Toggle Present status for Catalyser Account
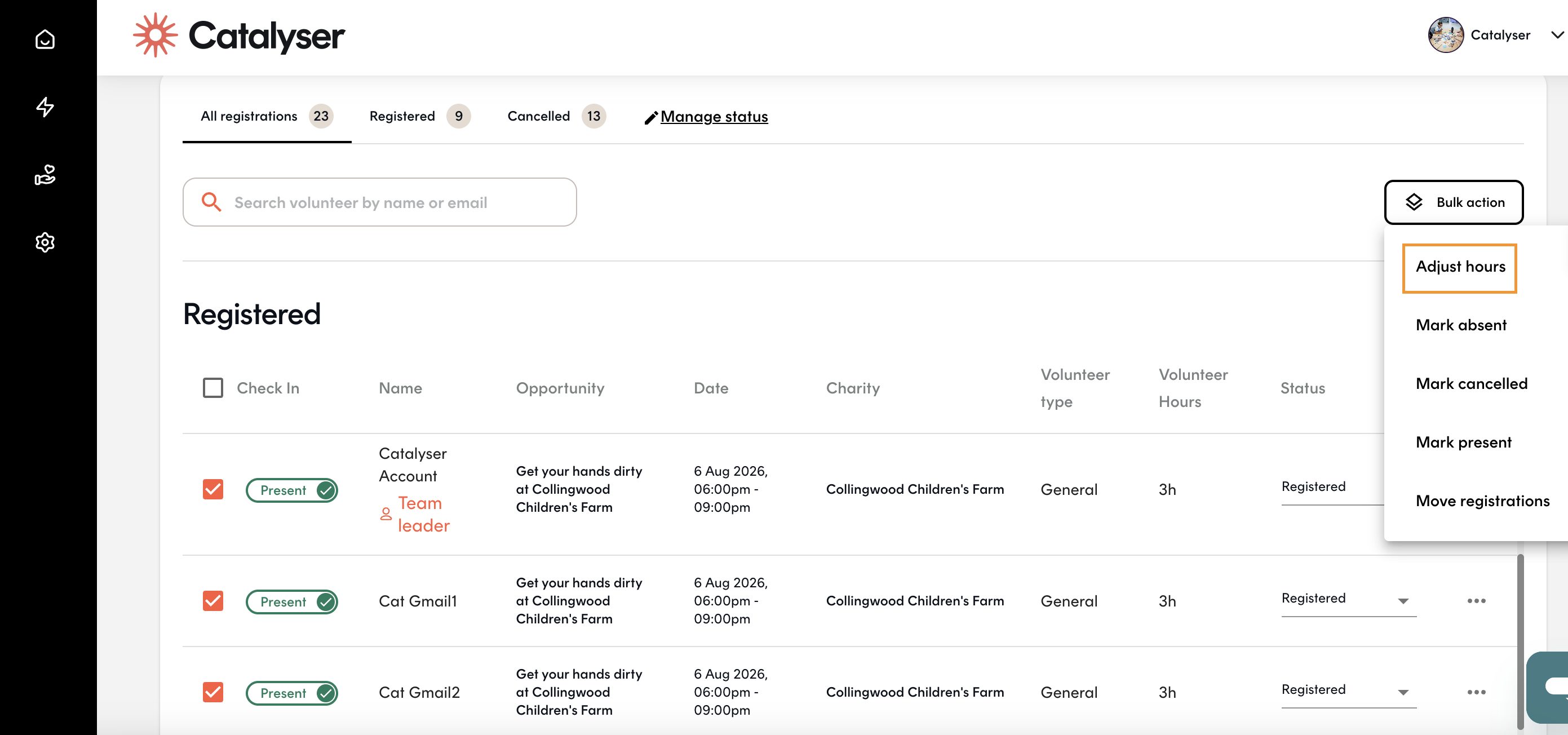This screenshot has height=735, width=1568. (x=291, y=490)
